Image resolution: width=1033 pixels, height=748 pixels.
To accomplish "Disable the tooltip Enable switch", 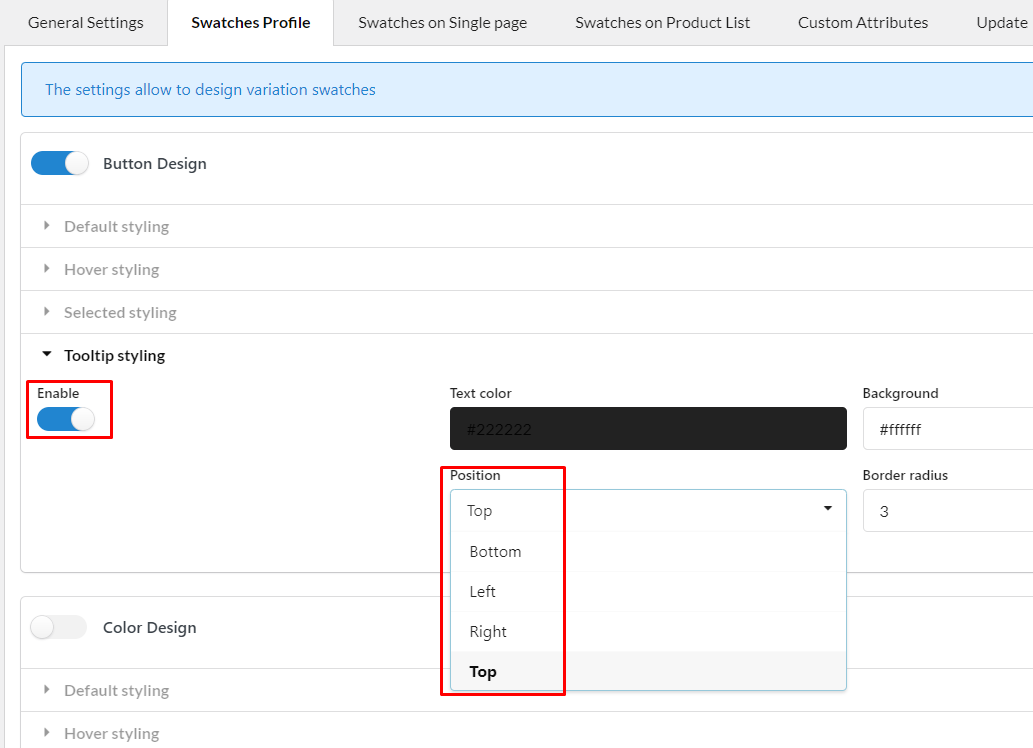I will 66,419.
